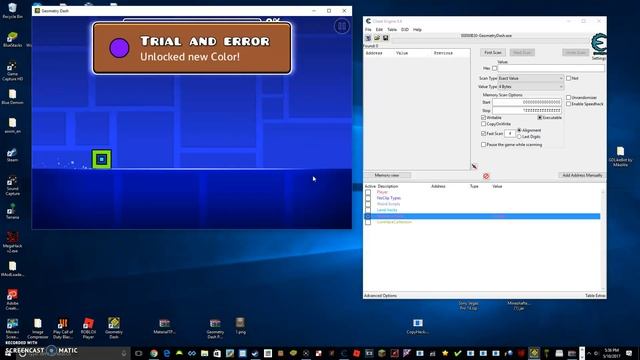Viewport: 640px width, 360px height.
Task: Open Geometry Dash desktop shortcut
Action: 114,328
